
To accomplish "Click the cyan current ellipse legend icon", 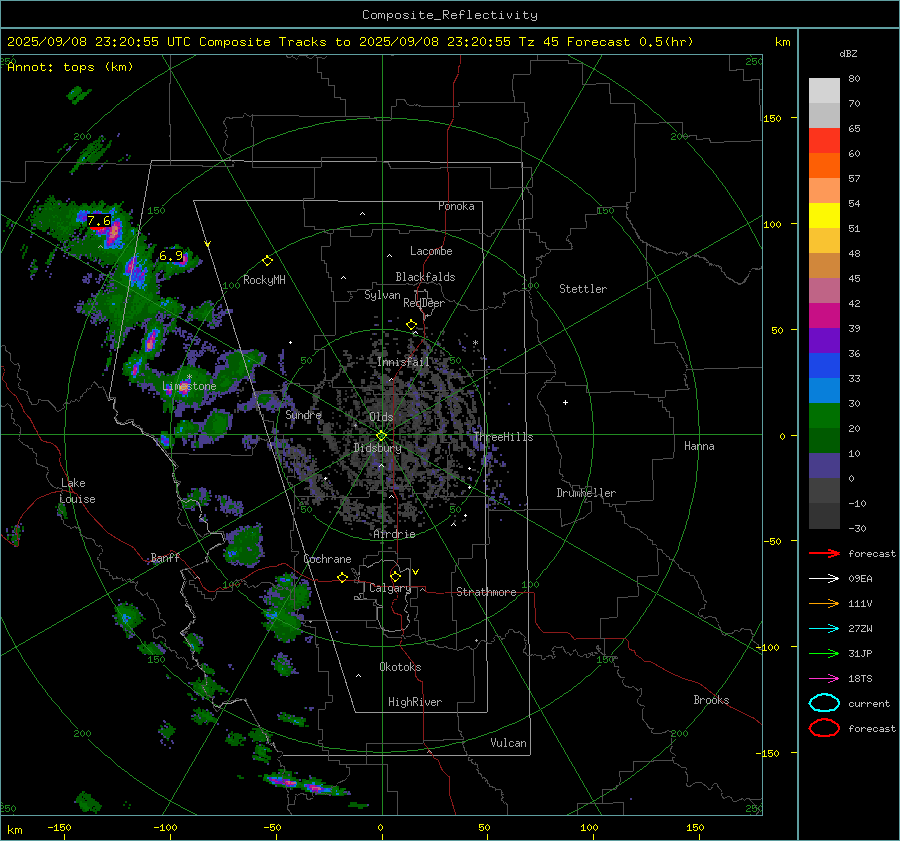I will pyautogui.click(x=824, y=703).
